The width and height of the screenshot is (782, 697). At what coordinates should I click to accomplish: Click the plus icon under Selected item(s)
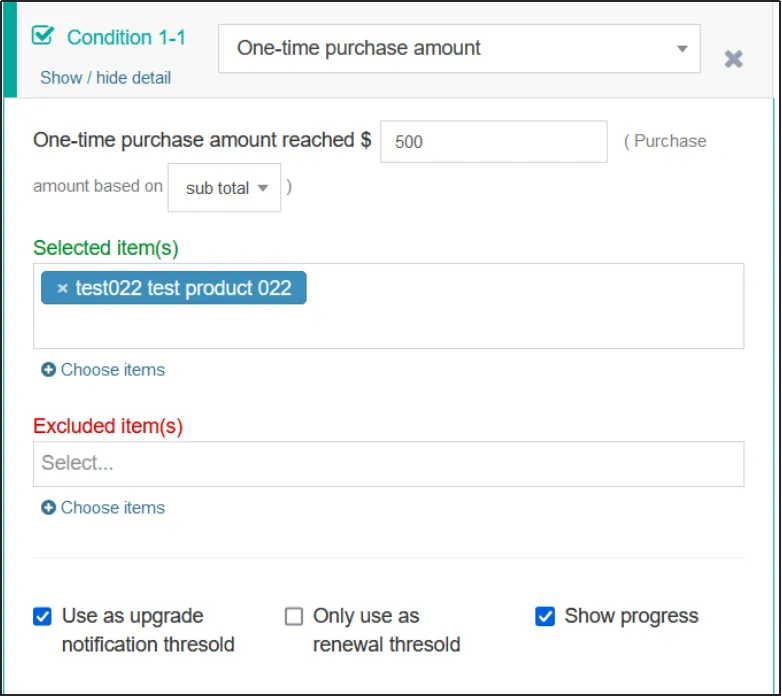(48, 370)
